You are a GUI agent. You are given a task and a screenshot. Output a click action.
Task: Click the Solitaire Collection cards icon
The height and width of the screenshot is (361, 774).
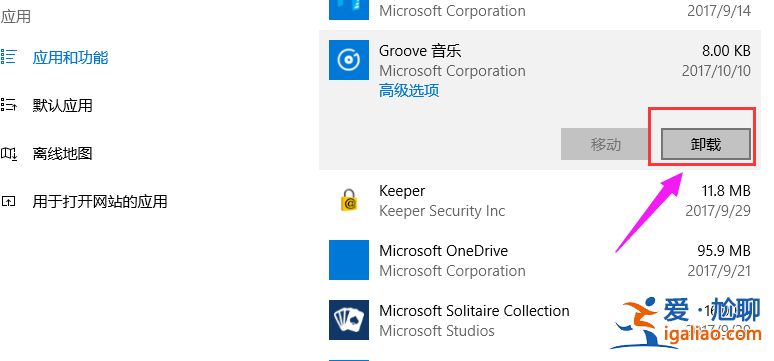click(x=349, y=320)
